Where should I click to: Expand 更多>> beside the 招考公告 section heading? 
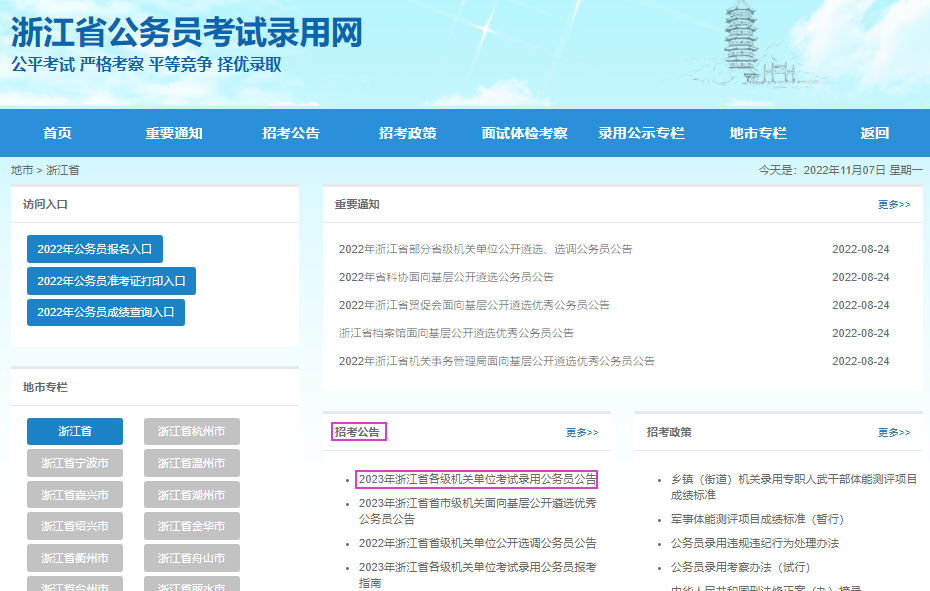click(x=581, y=432)
